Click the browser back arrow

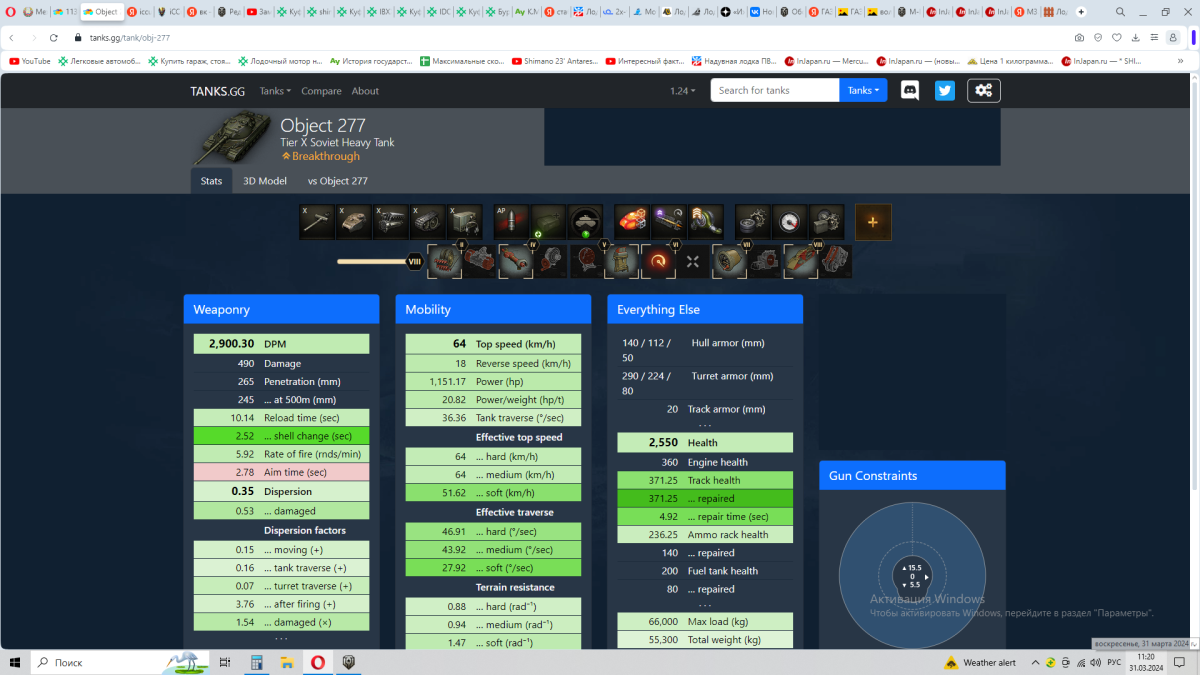(x=11, y=37)
